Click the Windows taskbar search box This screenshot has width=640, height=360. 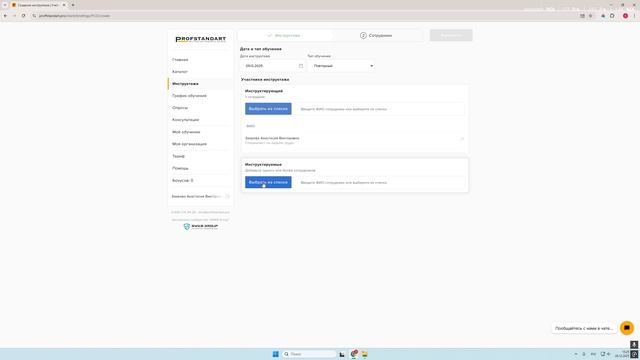click(x=309, y=354)
